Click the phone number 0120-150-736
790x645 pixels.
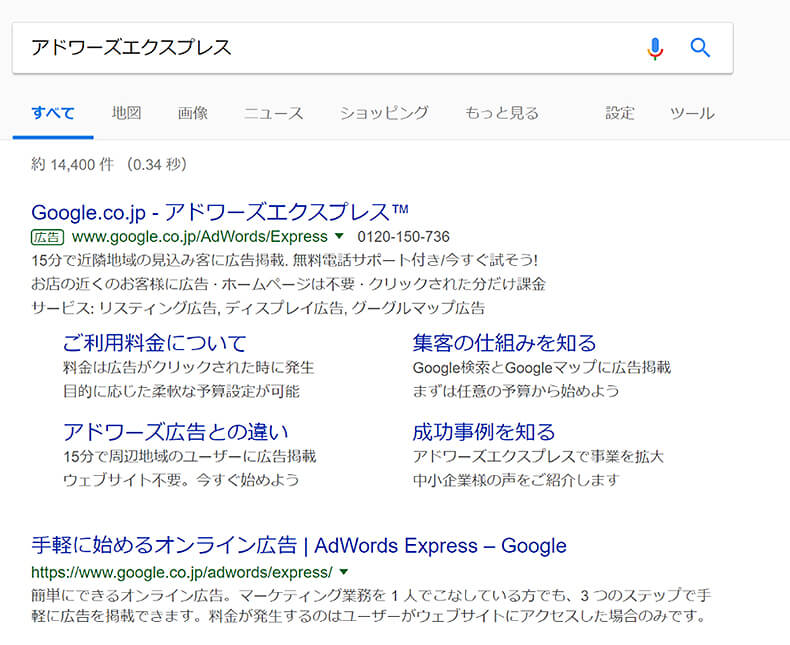coord(404,236)
